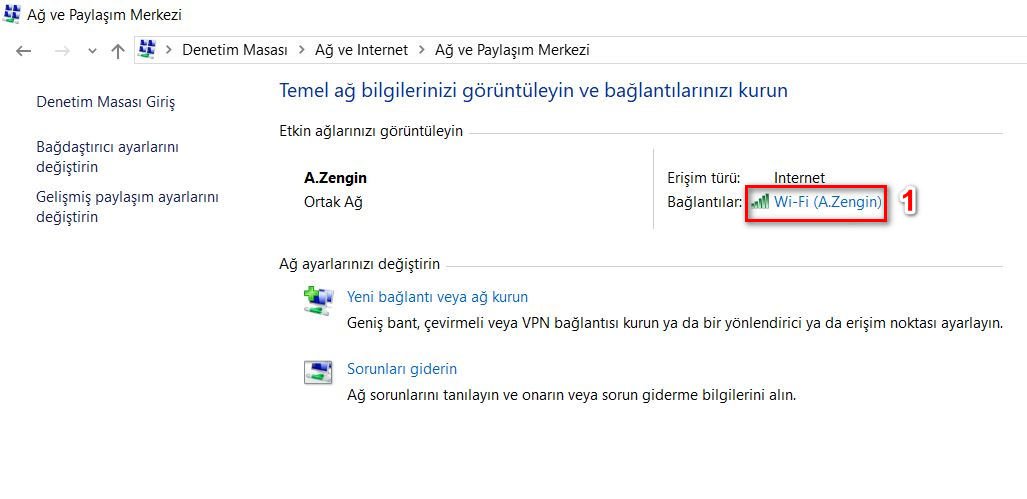
Task: Expand chevron before Ağ ve Paylaşım Merkezi breadcrumb
Action: [421, 50]
